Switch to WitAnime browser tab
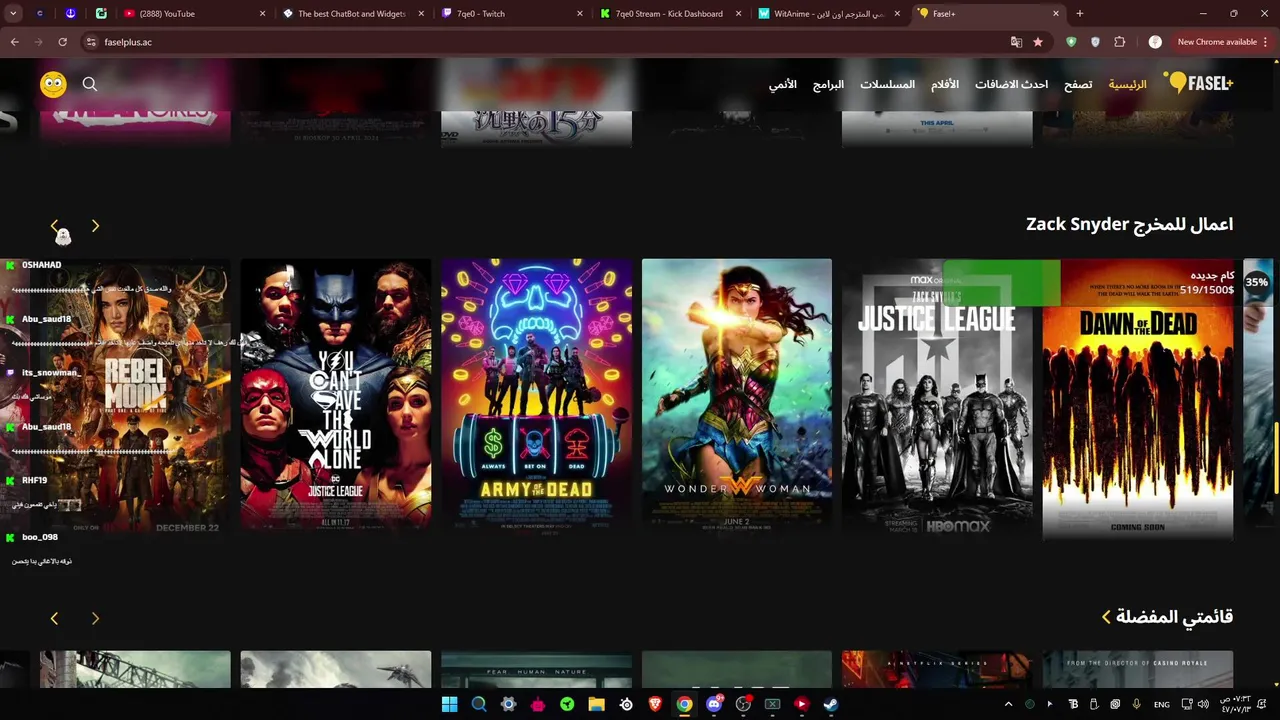Viewport: 1280px width, 720px height. (828, 14)
